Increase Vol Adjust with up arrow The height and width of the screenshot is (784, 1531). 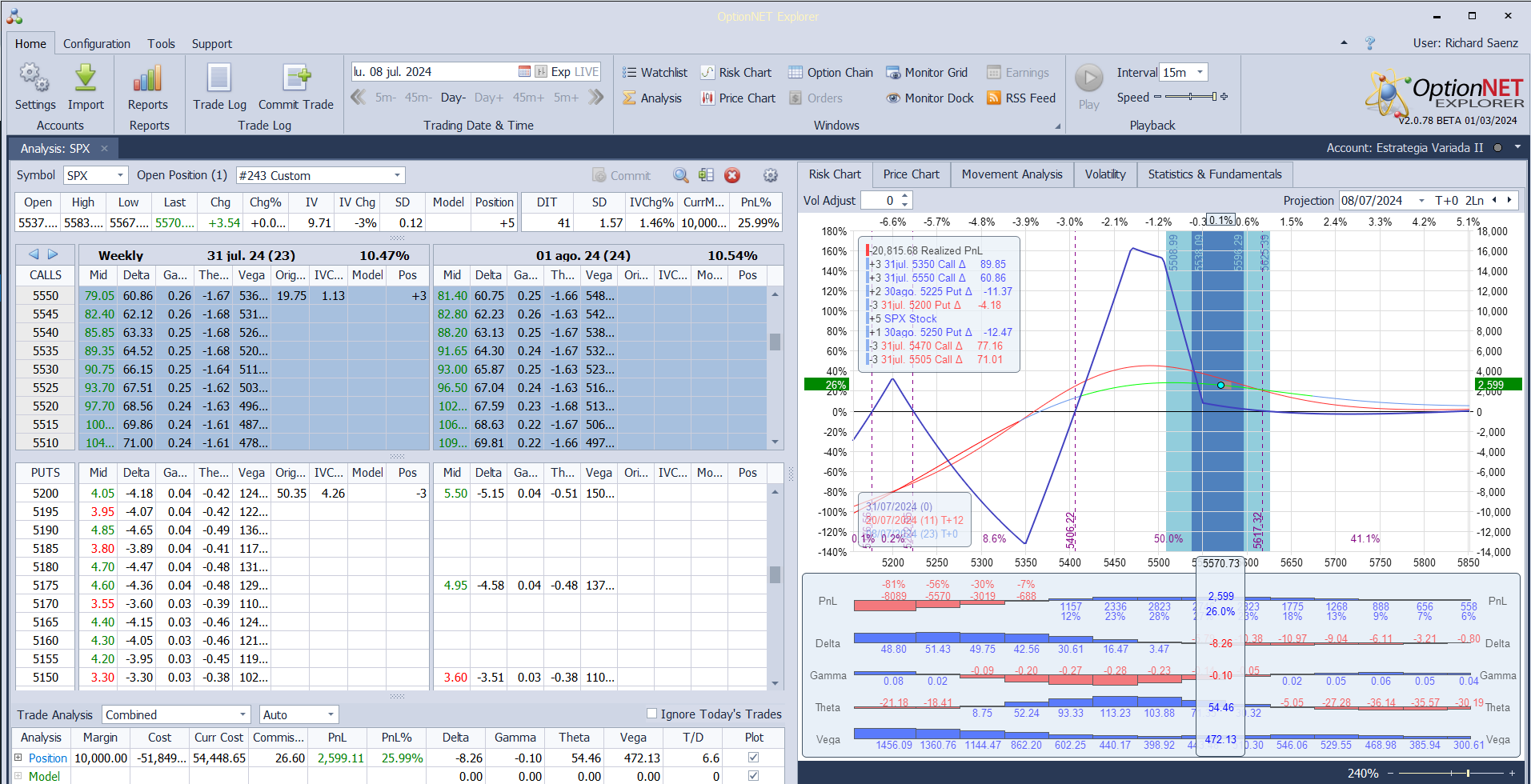pos(905,196)
